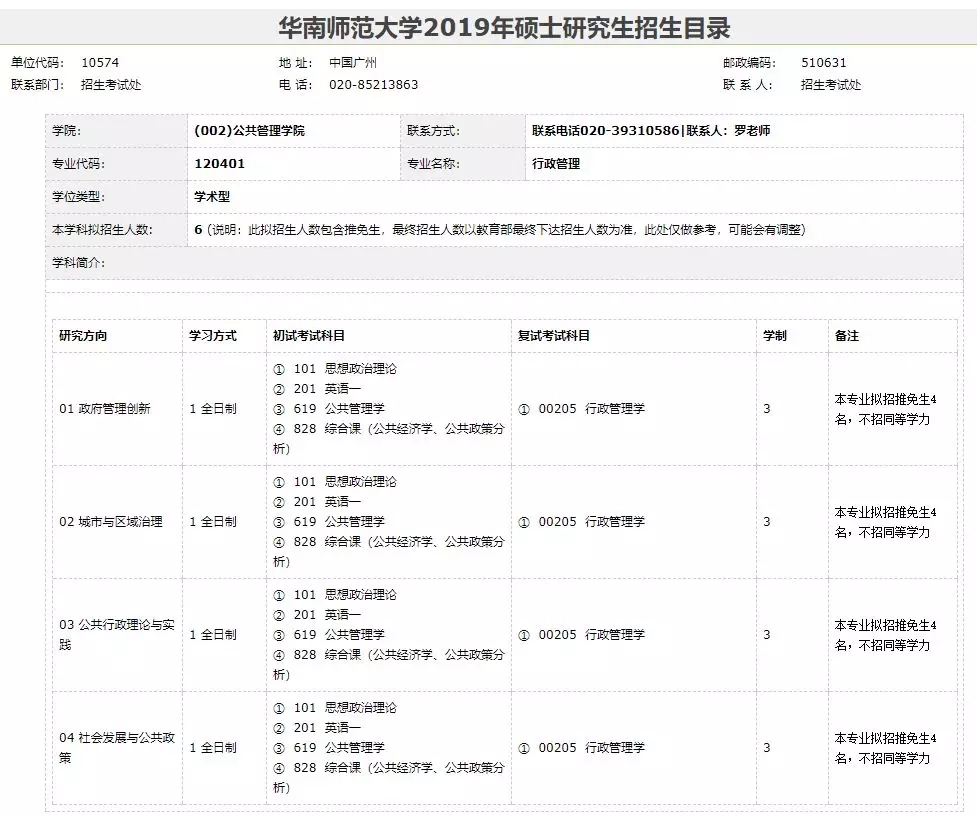Click 828 综合课 in the 城市与区域治理 row
The width and height of the screenshot is (977, 817).
coord(389,552)
